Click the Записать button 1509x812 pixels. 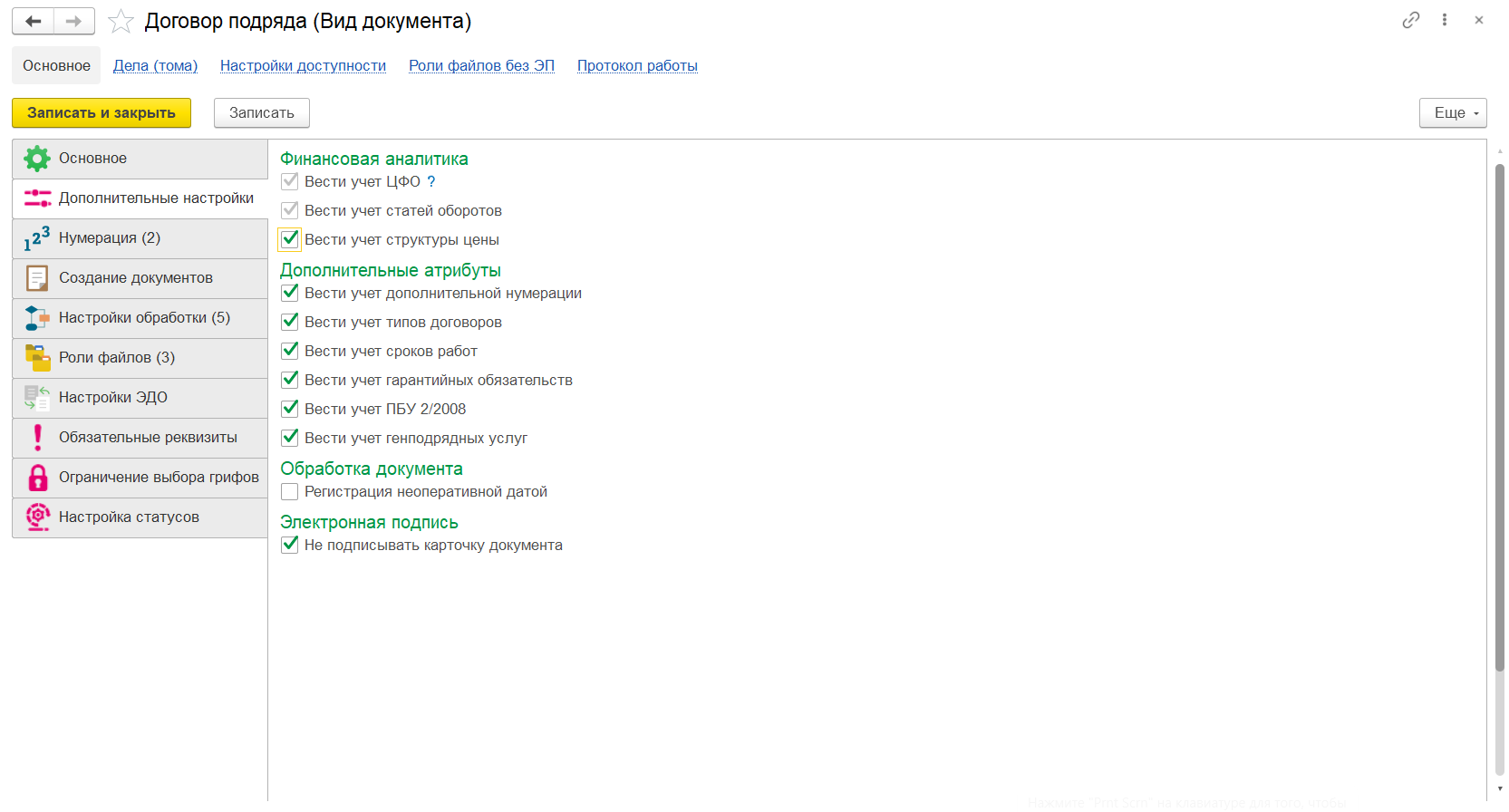point(261,113)
